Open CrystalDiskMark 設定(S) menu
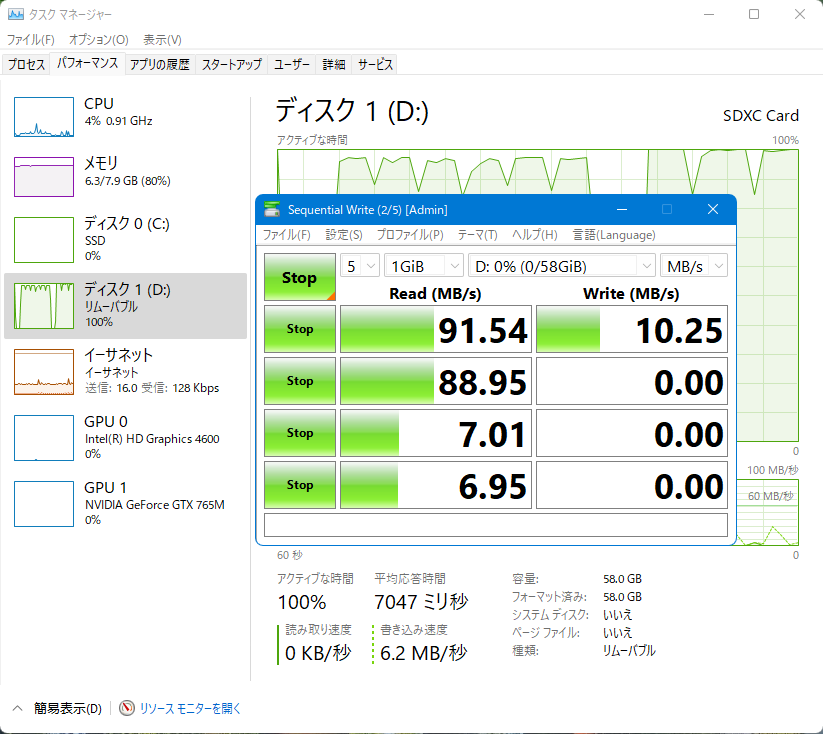Screen dimensions: 823x734 tap(344, 235)
